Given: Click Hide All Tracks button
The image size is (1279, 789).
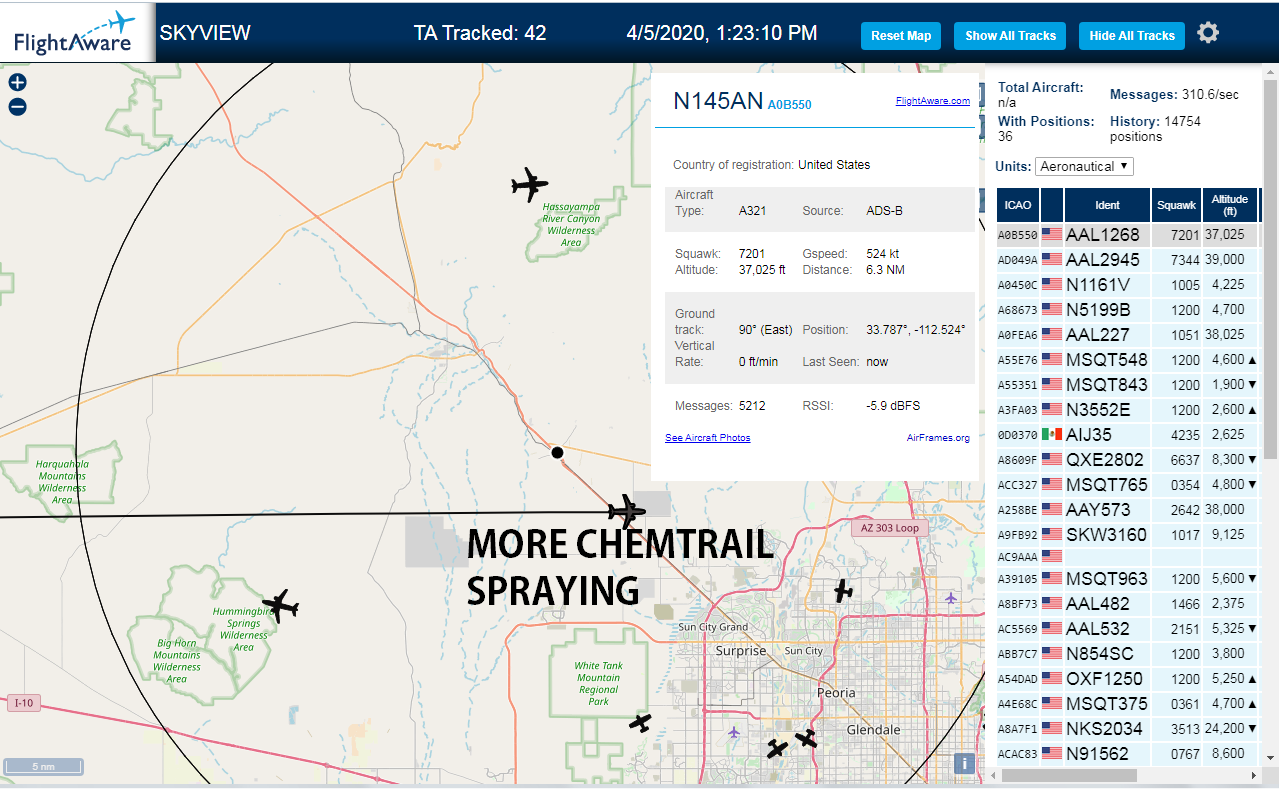Looking at the screenshot, I should 1132,36.
